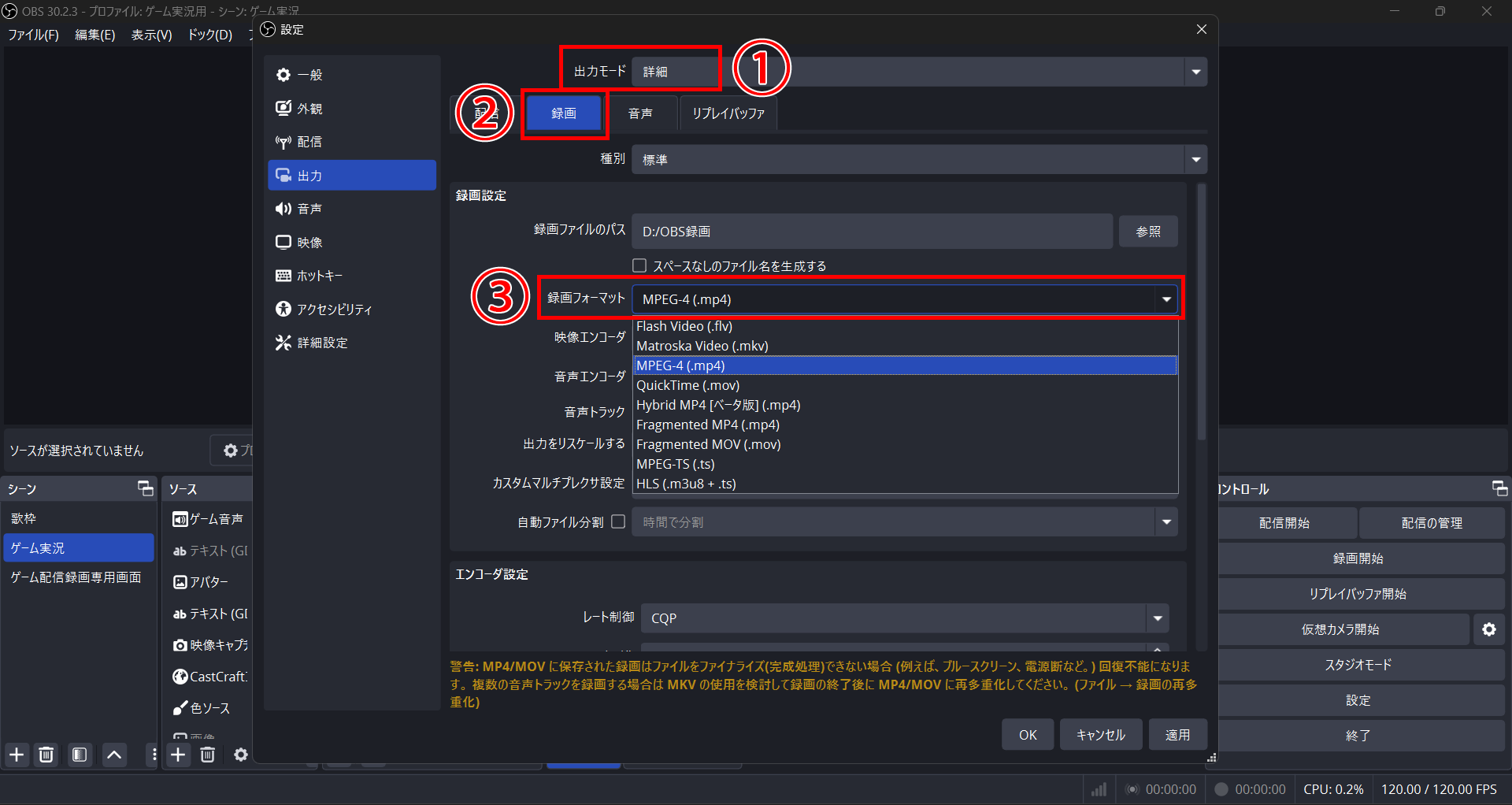
Task: Switch to the リプレイバッファ tab
Action: [728, 113]
